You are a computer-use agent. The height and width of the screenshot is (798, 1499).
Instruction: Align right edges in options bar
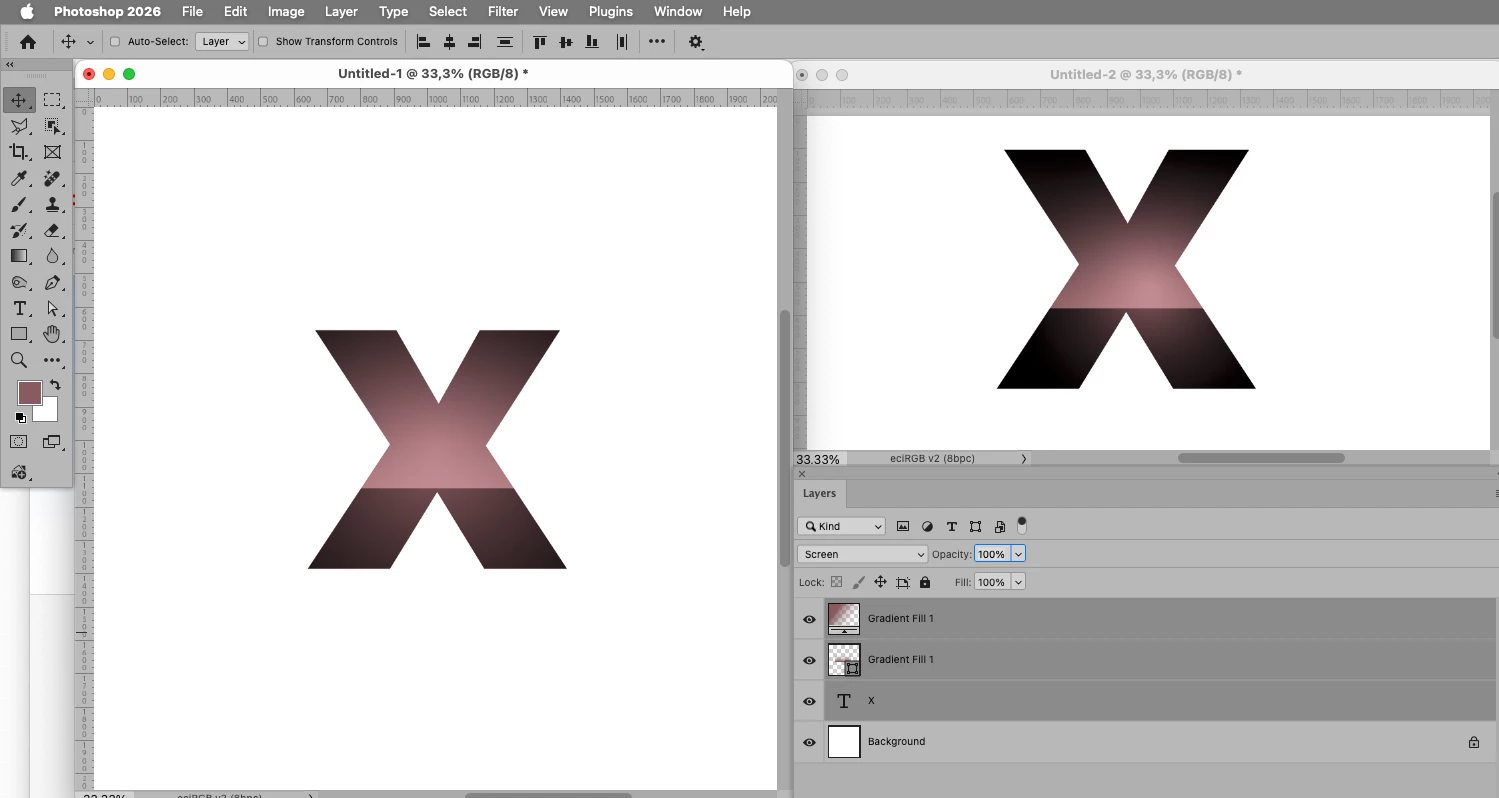[x=475, y=42]
